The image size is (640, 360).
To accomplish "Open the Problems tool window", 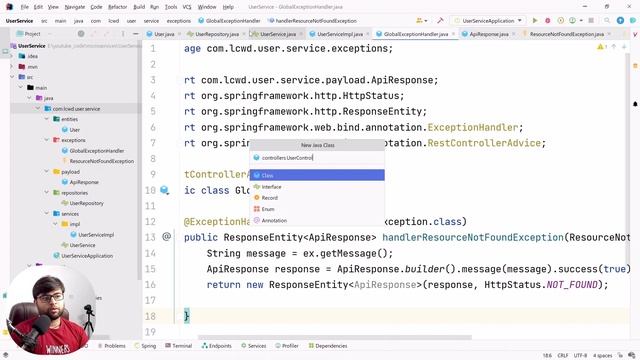I will (x=111, y=346).
